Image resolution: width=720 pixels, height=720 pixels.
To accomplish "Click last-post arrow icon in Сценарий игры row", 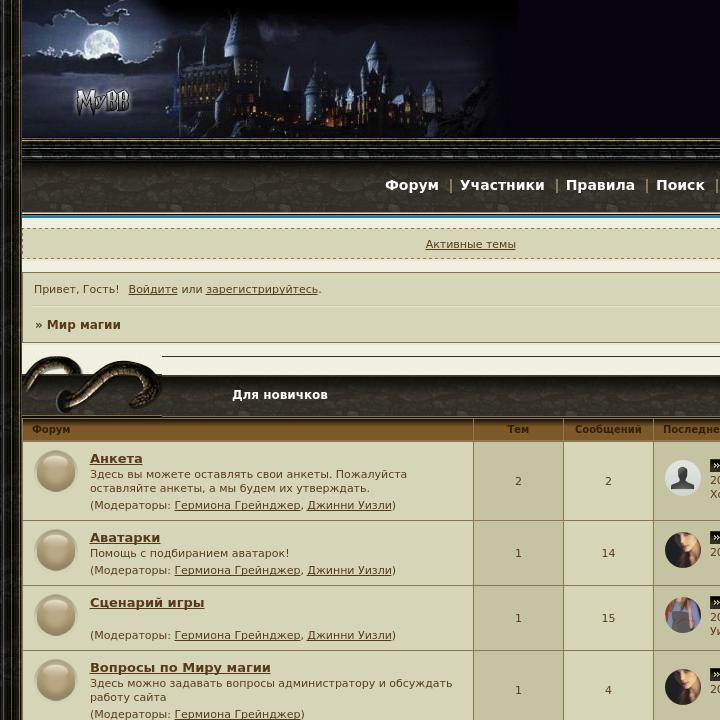I will click(x=715, y=602).
